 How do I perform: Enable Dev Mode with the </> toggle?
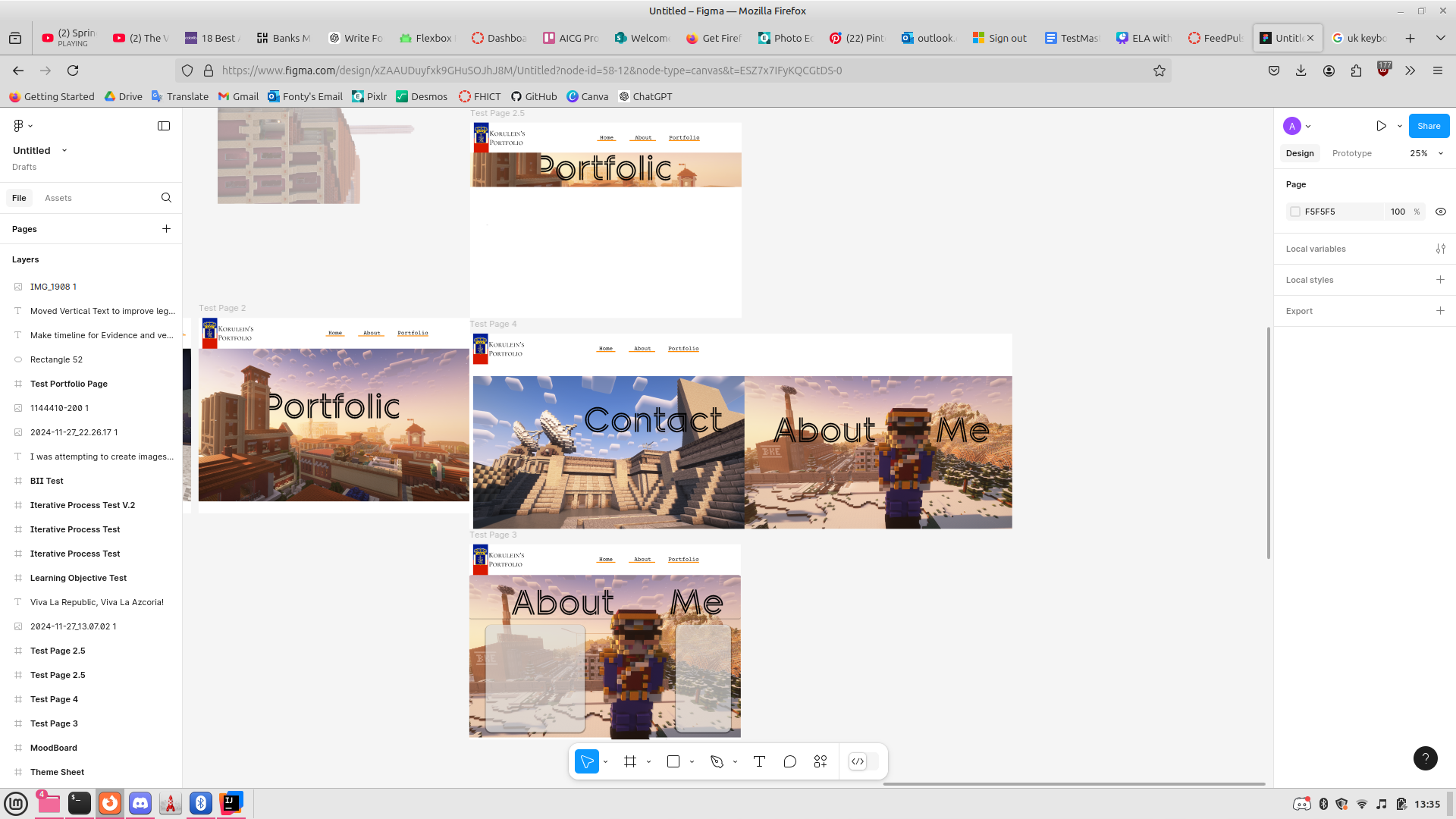pos(858,761)
